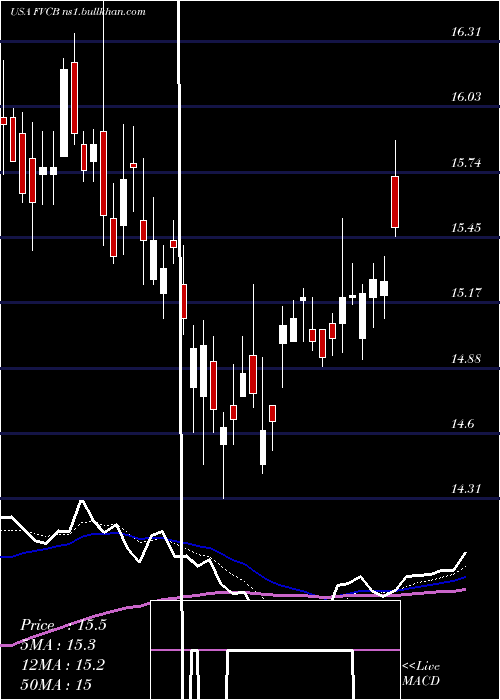This screenshot has width=500, height=700.
Task: Click the 15.45 price level label
Action: [x=466, y=228]
